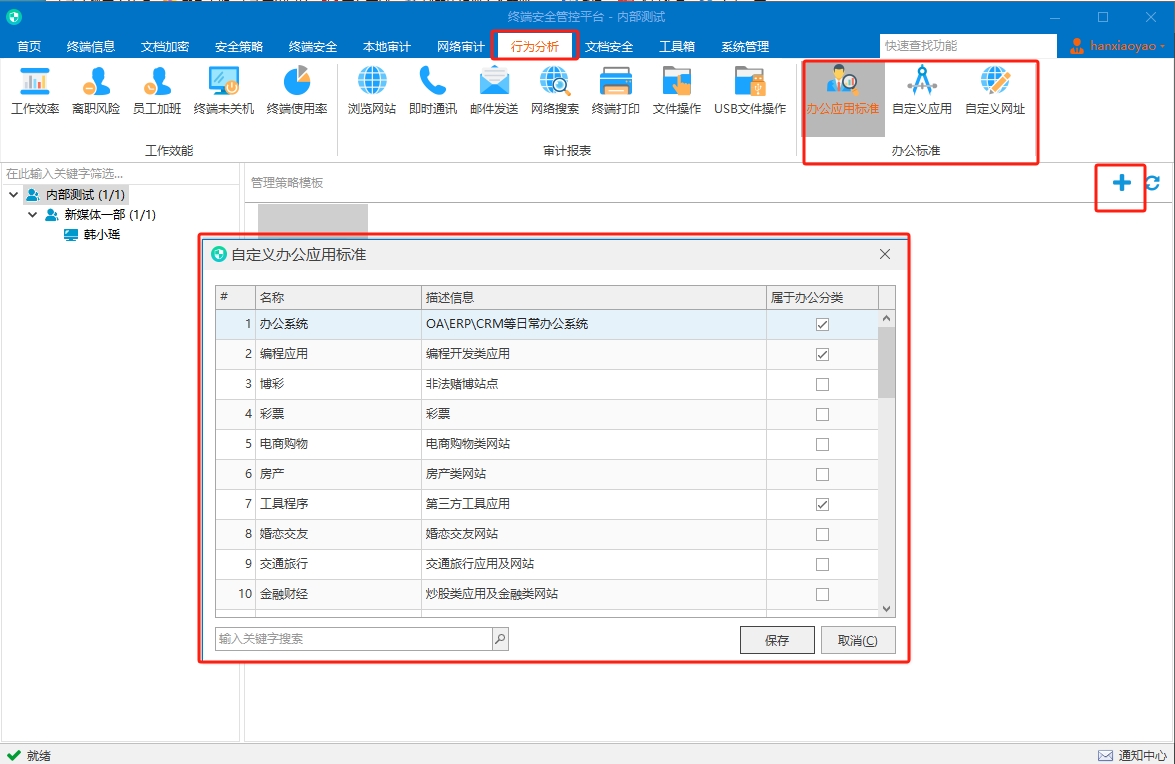This screenshot has width=1175, height=764.
Task: Open the 即时通讯 phone icon
Action: 432,91
